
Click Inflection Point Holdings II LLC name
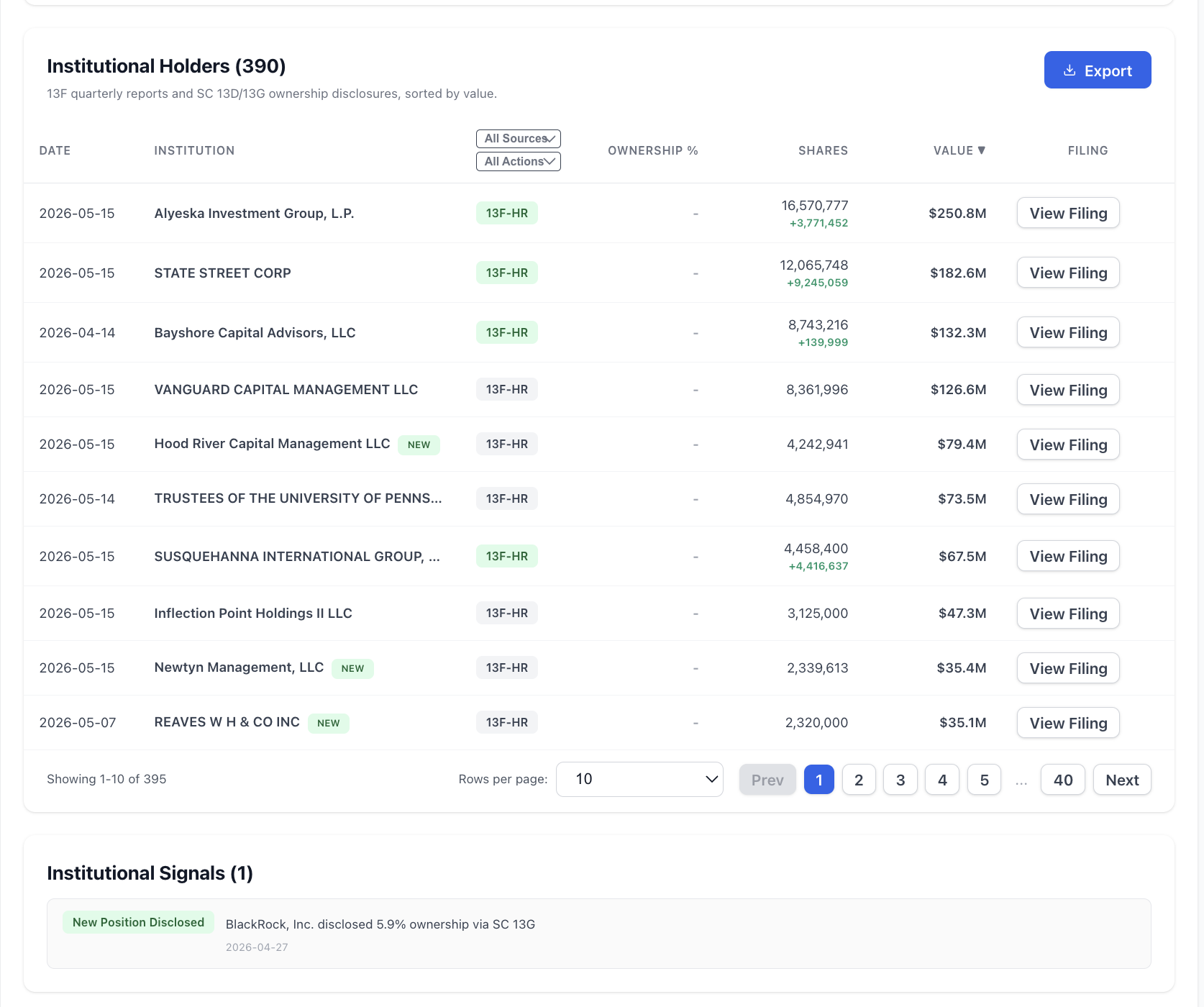253,613
